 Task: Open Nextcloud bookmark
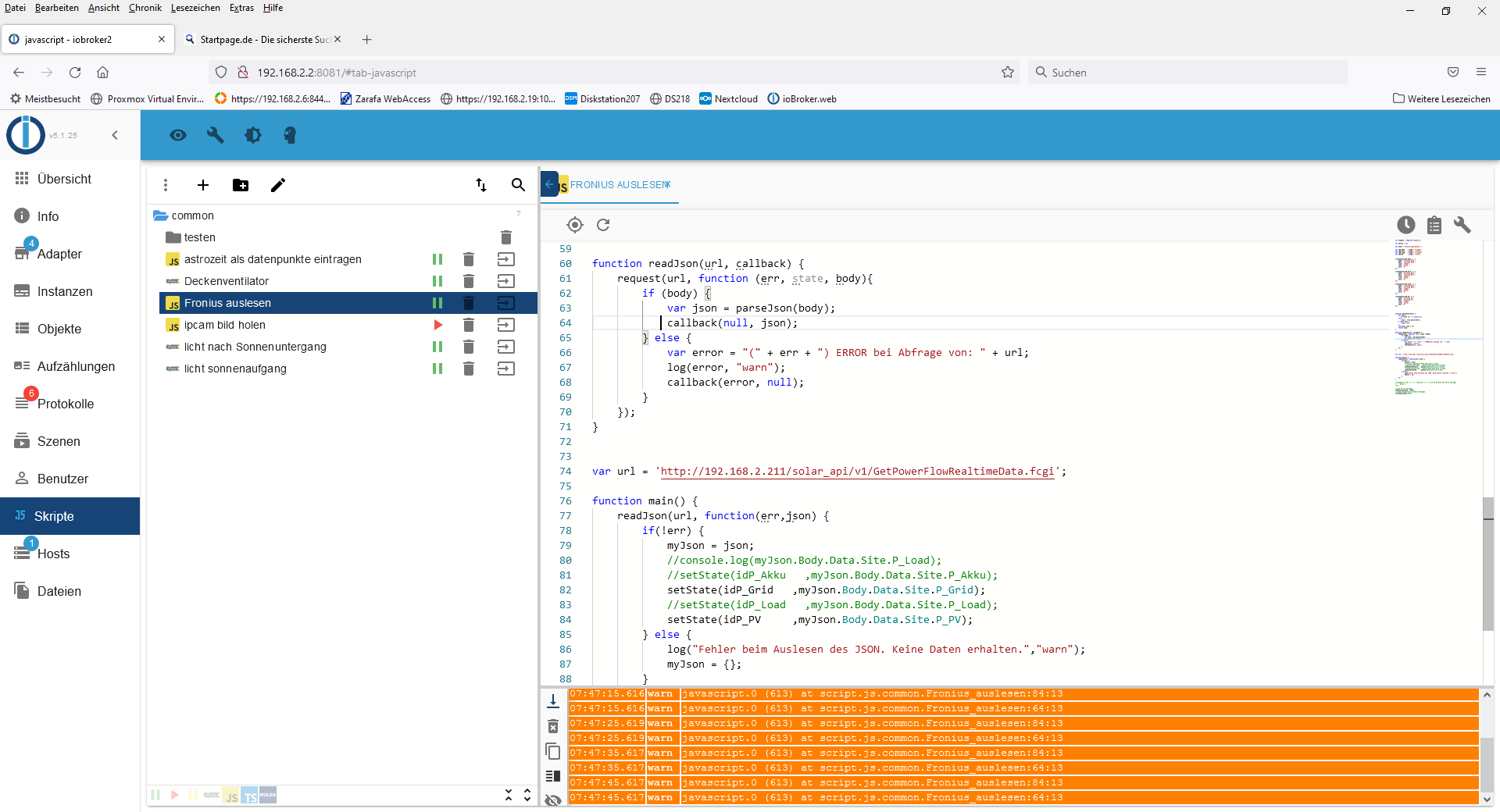[728, 99]
